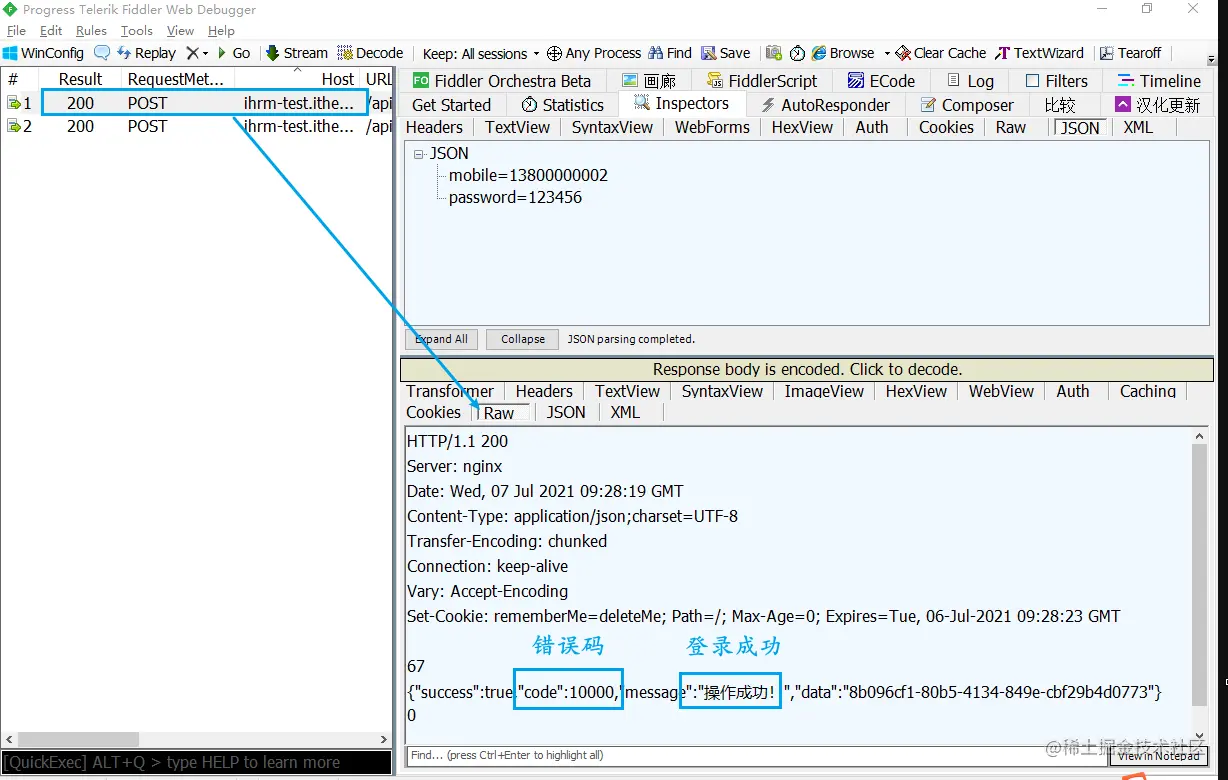Open the Rules menu
Viewport: 1228px width, 780px height.
tap(91, 31)
